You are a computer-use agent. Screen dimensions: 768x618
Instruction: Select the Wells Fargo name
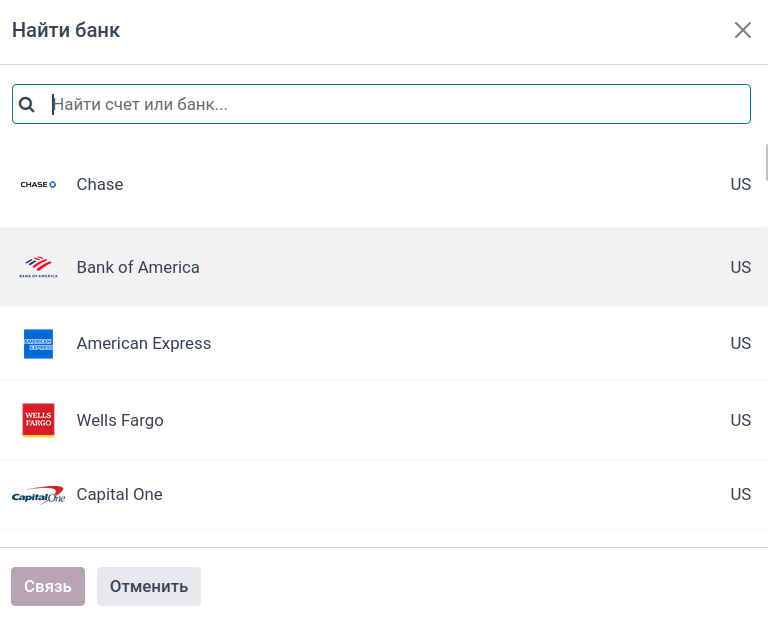(120, 420)
